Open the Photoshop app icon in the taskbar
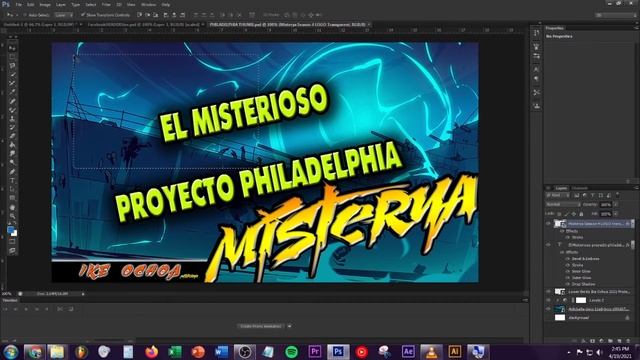This screenshot has height=360, width=640. [x=338, y=351]
